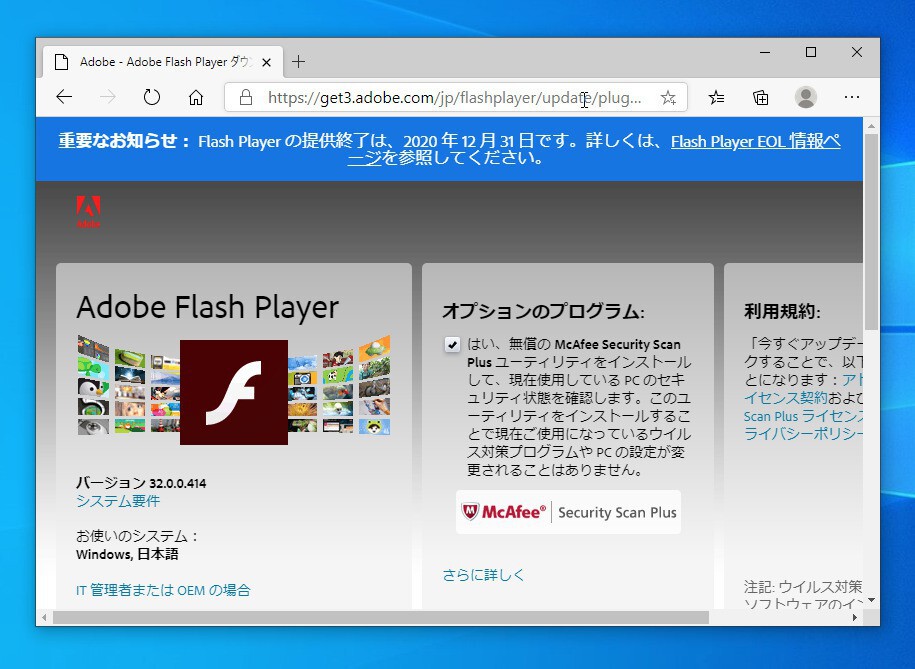Open a new tab with plus button

point(298,62)
